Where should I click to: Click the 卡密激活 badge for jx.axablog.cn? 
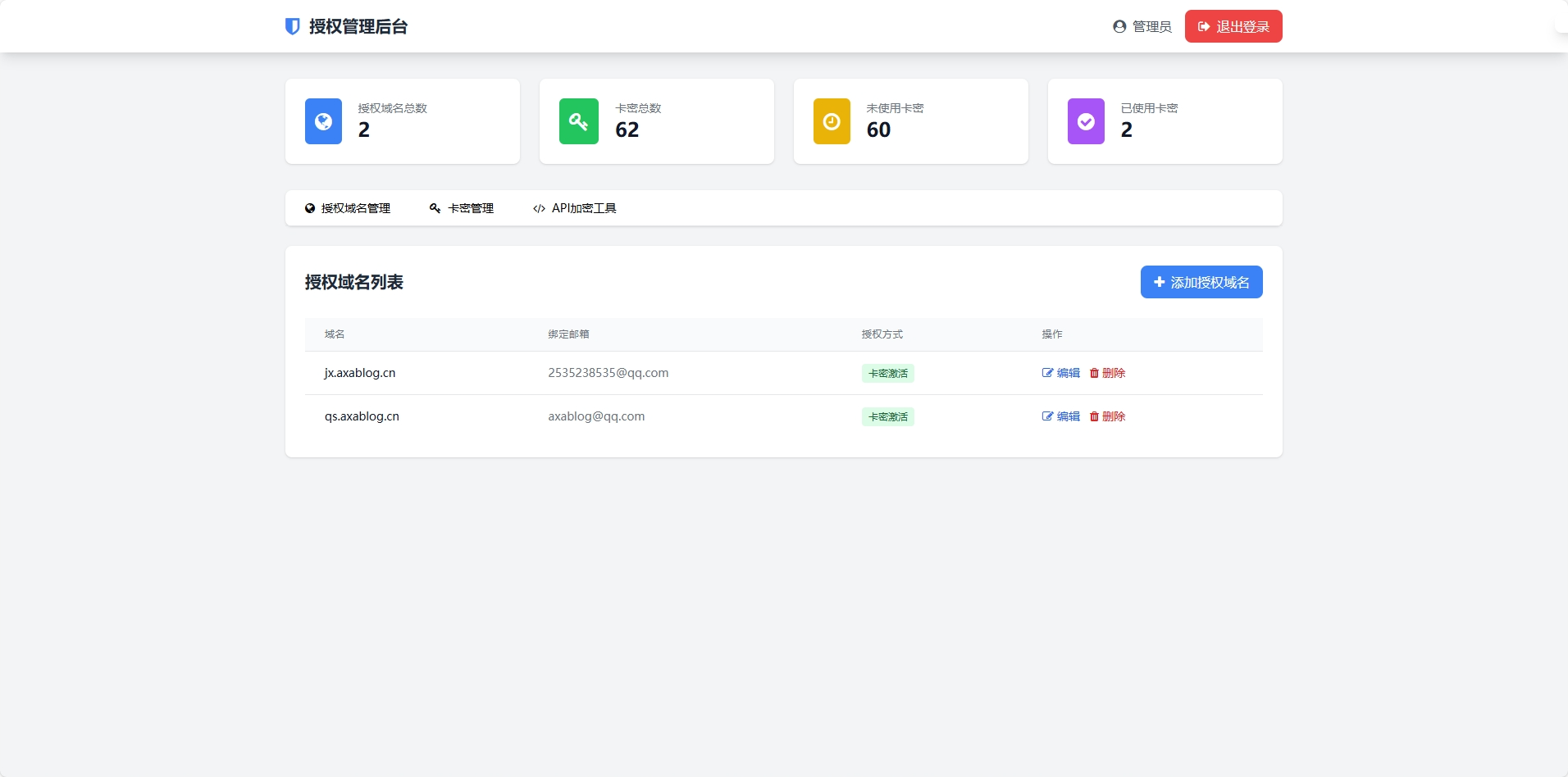point(887,374)
